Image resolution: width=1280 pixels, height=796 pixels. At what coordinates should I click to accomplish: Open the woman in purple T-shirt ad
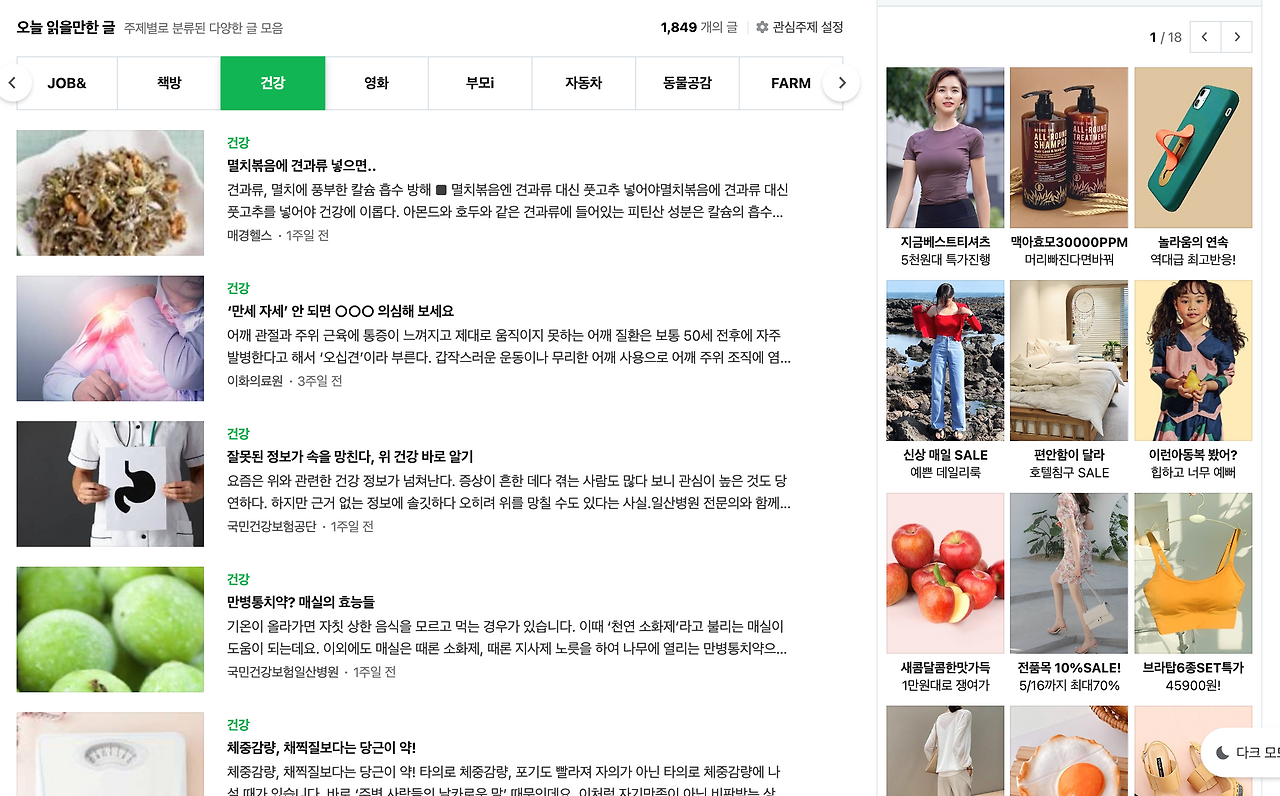945,148
